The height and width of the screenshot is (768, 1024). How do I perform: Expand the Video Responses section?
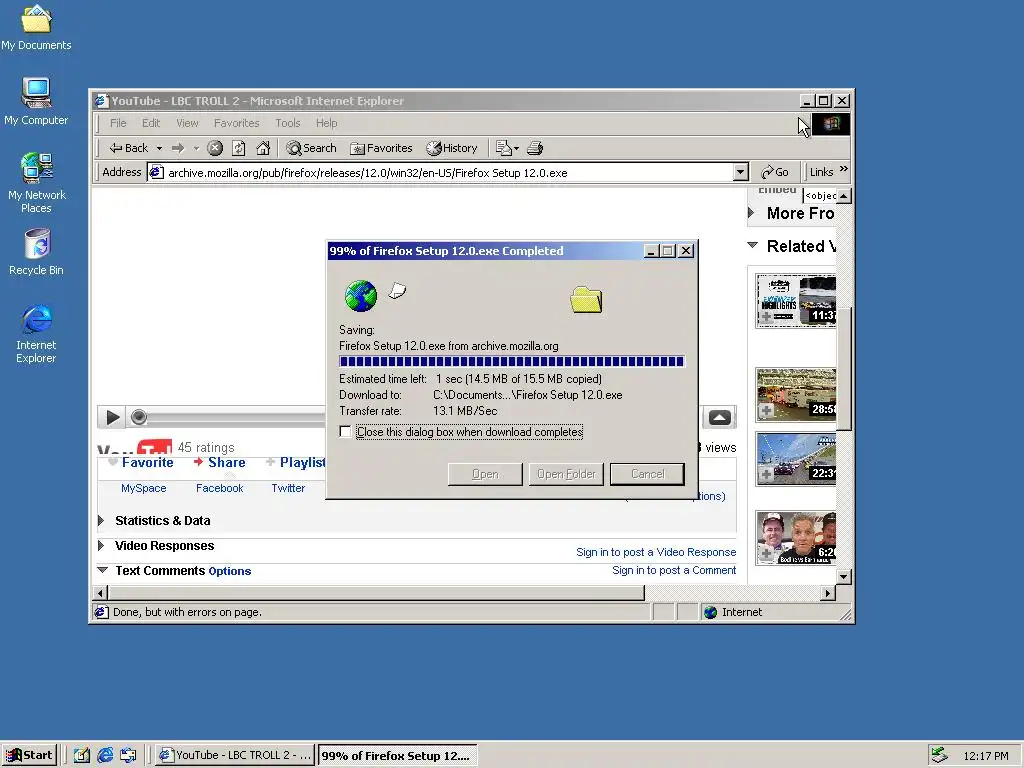pos(101,545)
